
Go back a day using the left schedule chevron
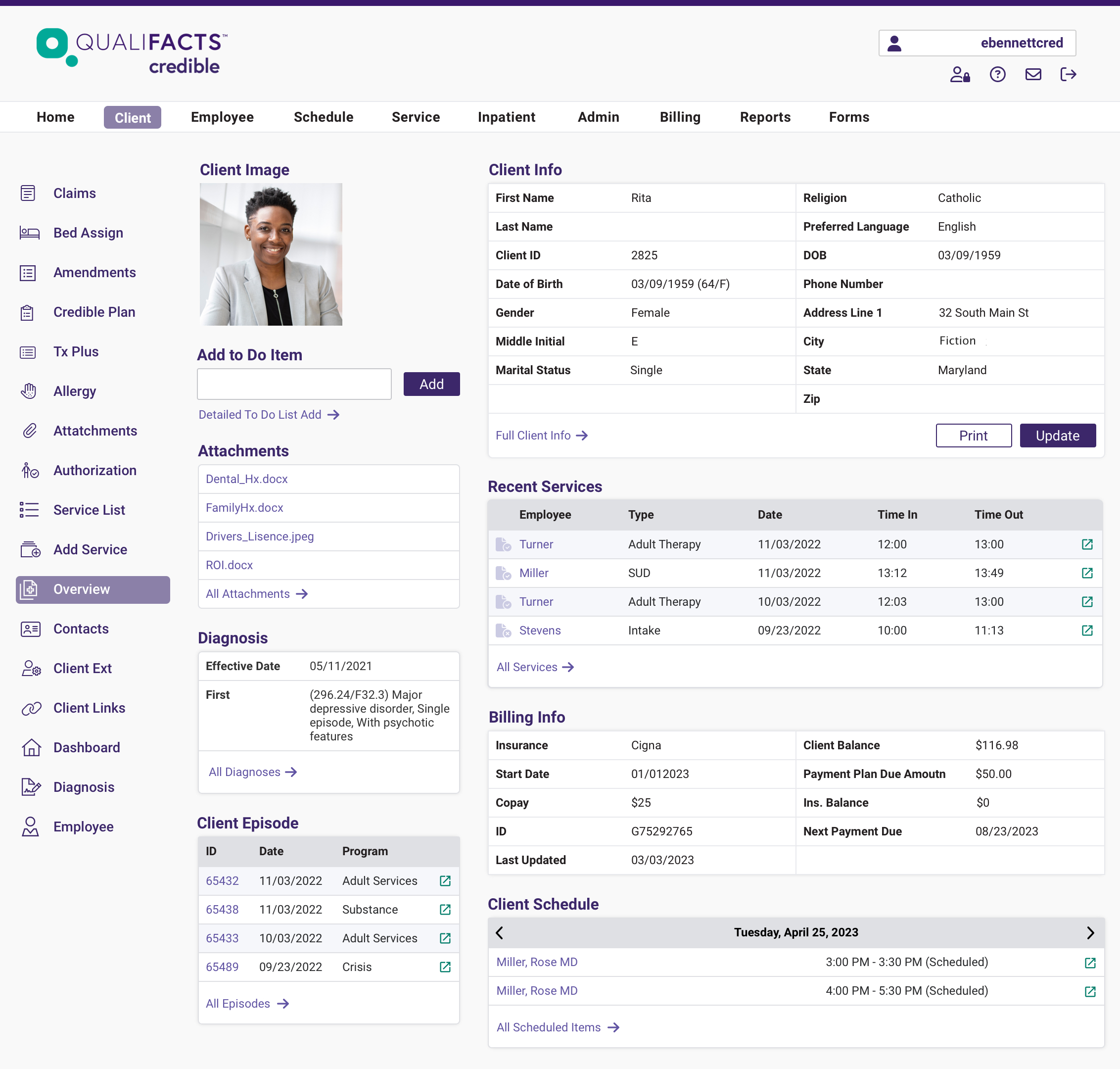tap(500, 932)
